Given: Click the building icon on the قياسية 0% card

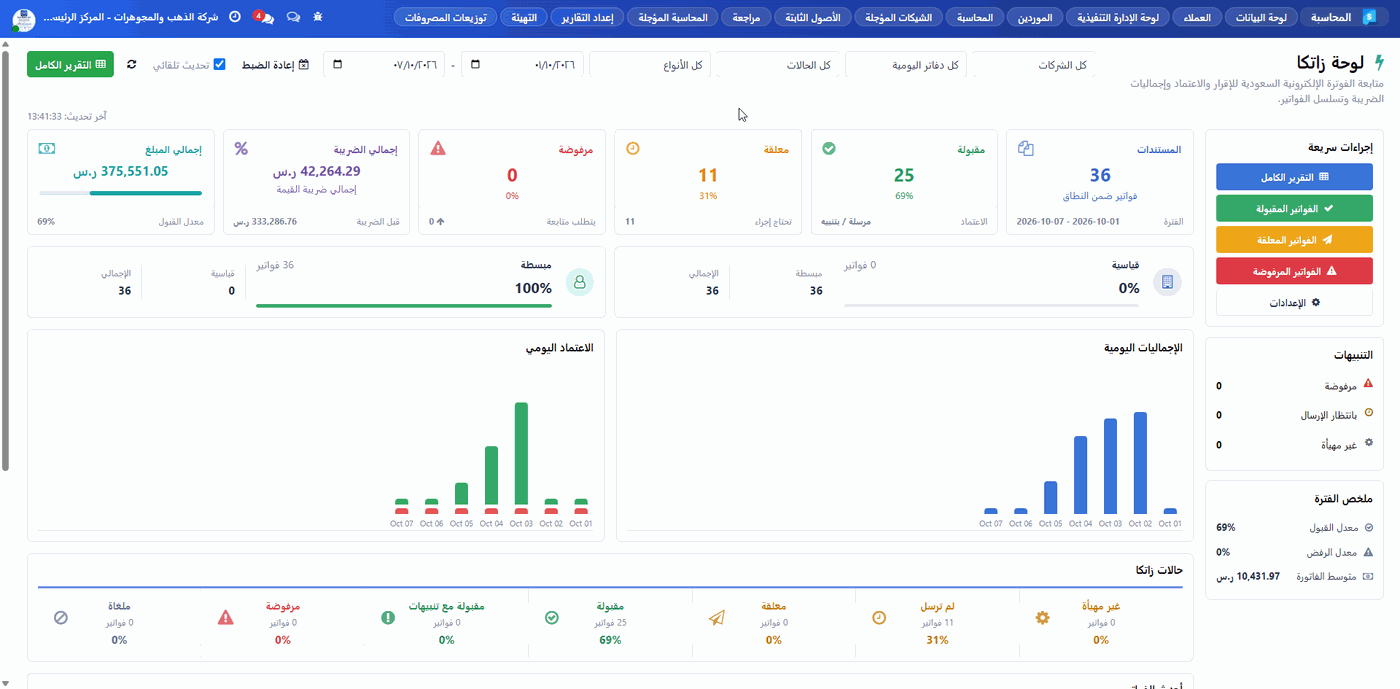Looking at the screenshot, I should click(x=1167, y=282).
